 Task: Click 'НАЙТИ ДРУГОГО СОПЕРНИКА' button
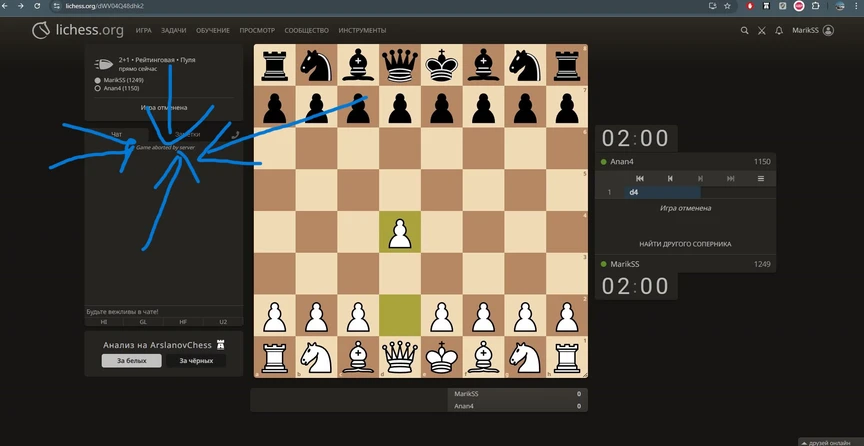[x=685, y=244]
